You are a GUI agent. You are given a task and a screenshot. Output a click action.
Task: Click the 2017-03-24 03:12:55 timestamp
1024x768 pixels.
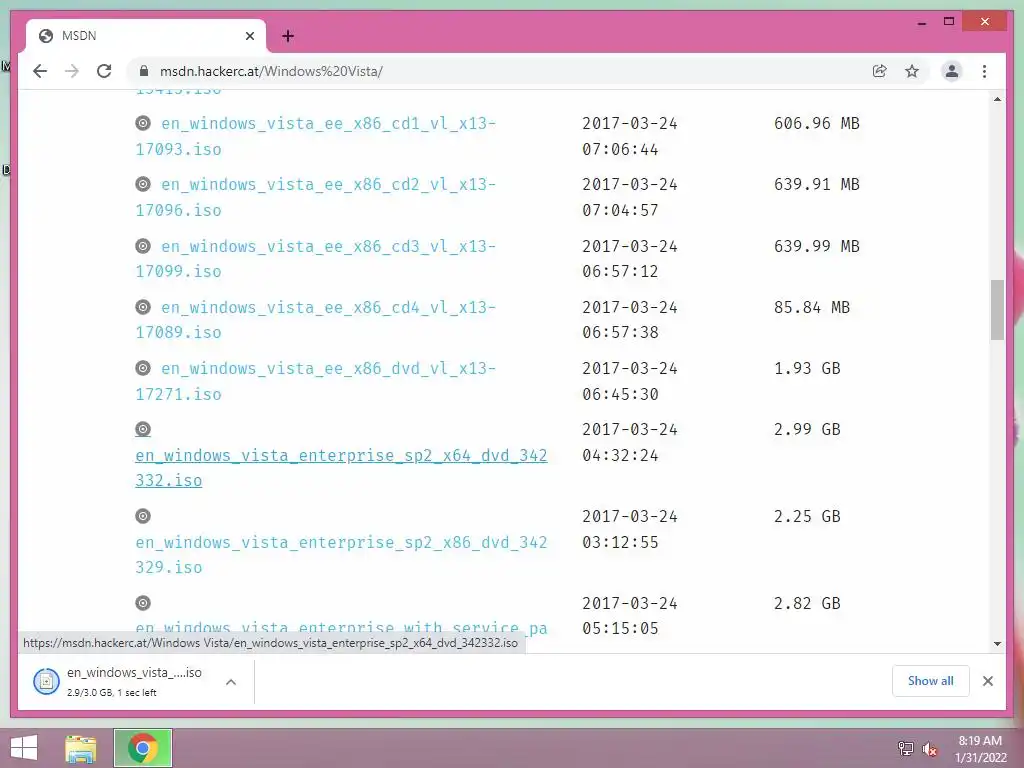pyautogui.click(x=630, y=529)
